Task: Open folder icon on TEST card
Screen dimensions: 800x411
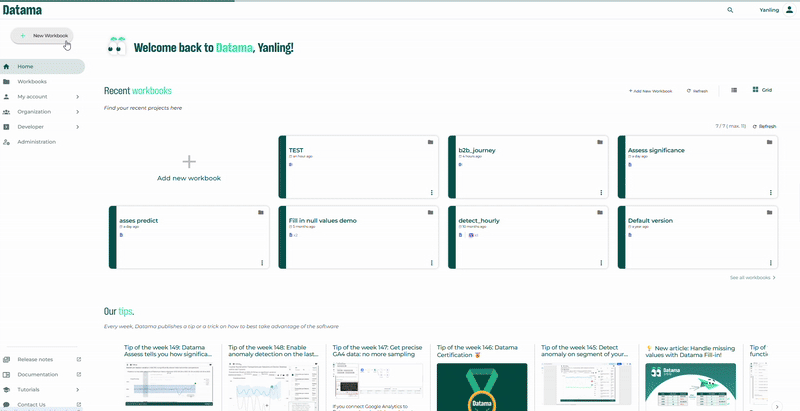Action: pyautogui.click(x=431, y=142)
